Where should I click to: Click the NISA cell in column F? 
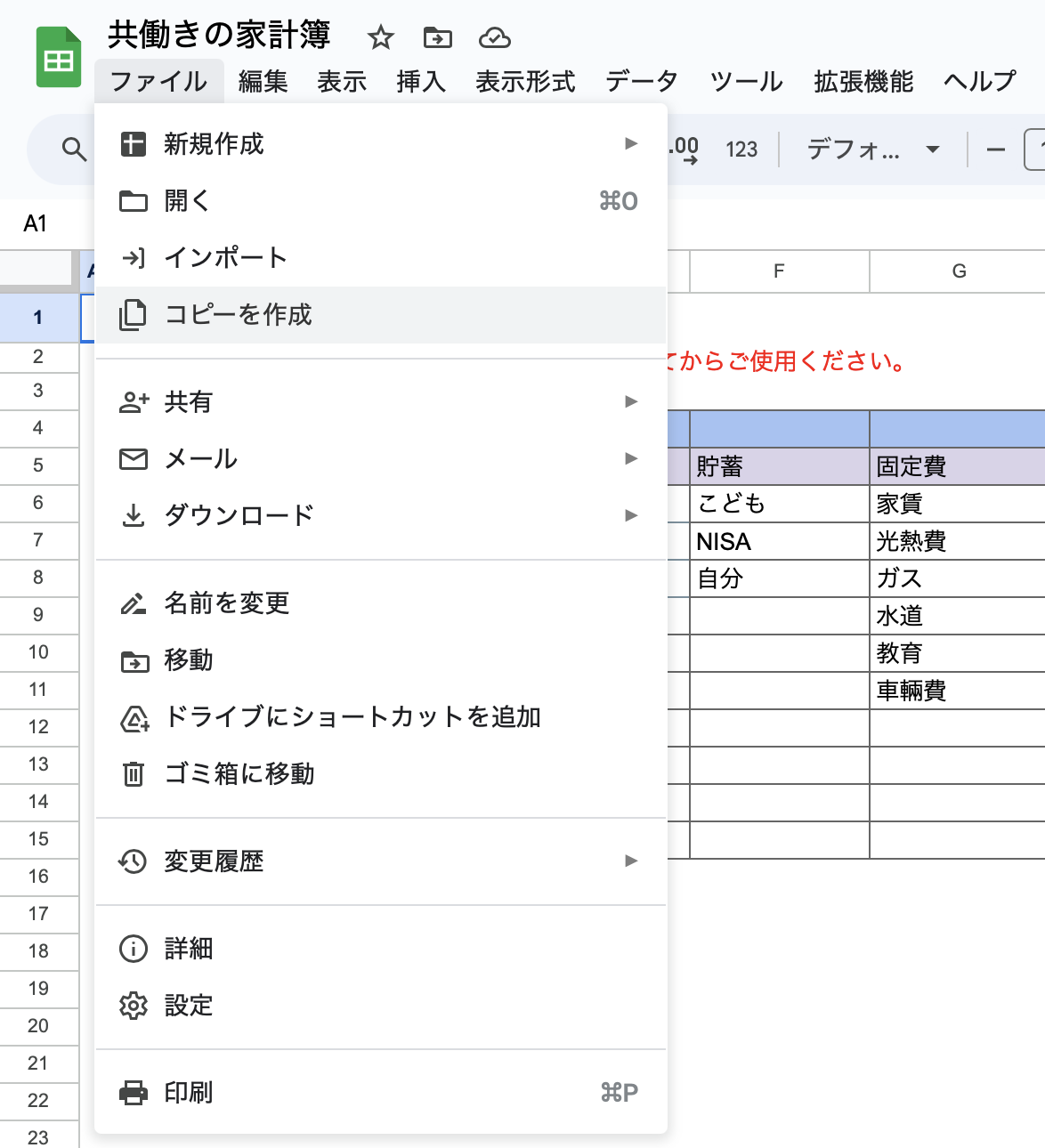pos(779,541)
